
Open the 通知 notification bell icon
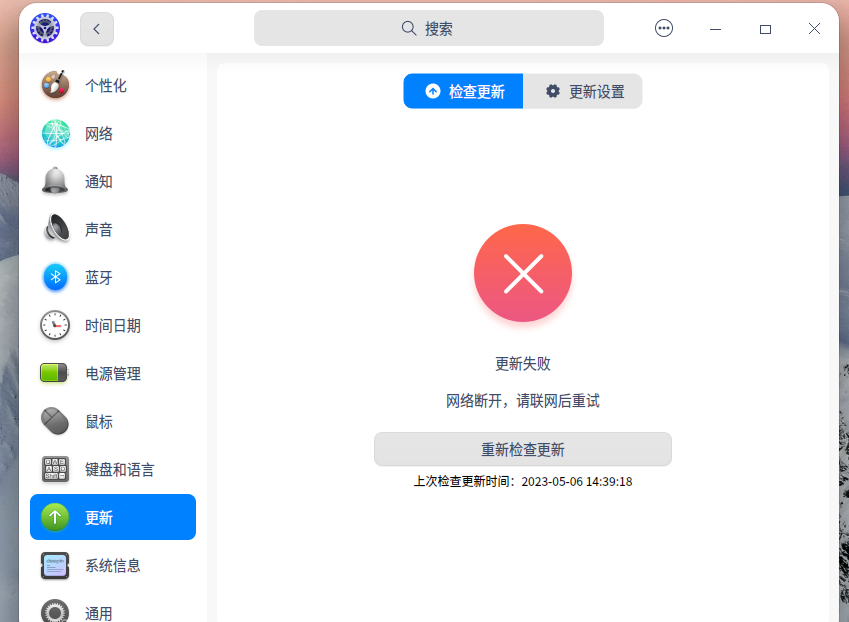pyautogui.click(x=55, y=181)
